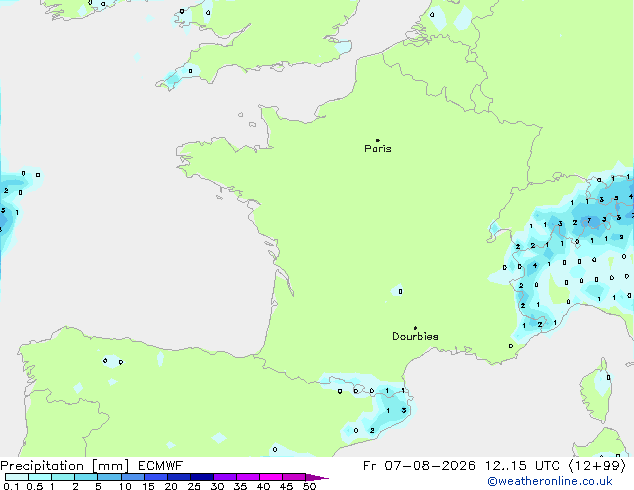Pick the 0.5–1 mm legend swatch

click(40, 477)
